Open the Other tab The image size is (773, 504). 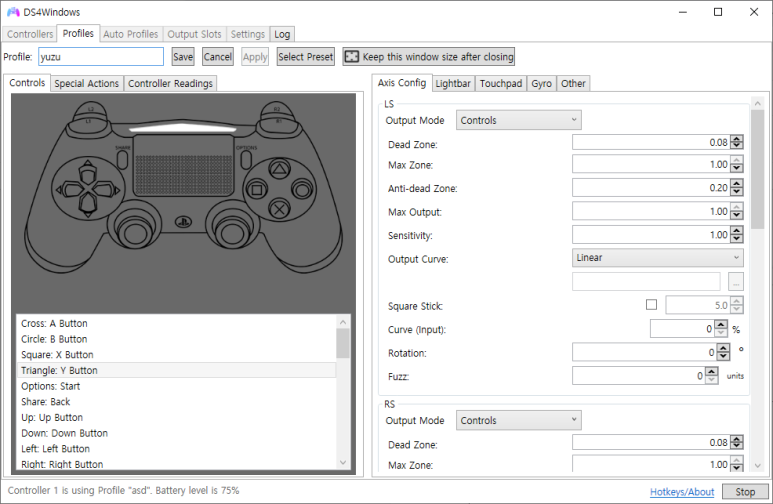click(573, 83)
